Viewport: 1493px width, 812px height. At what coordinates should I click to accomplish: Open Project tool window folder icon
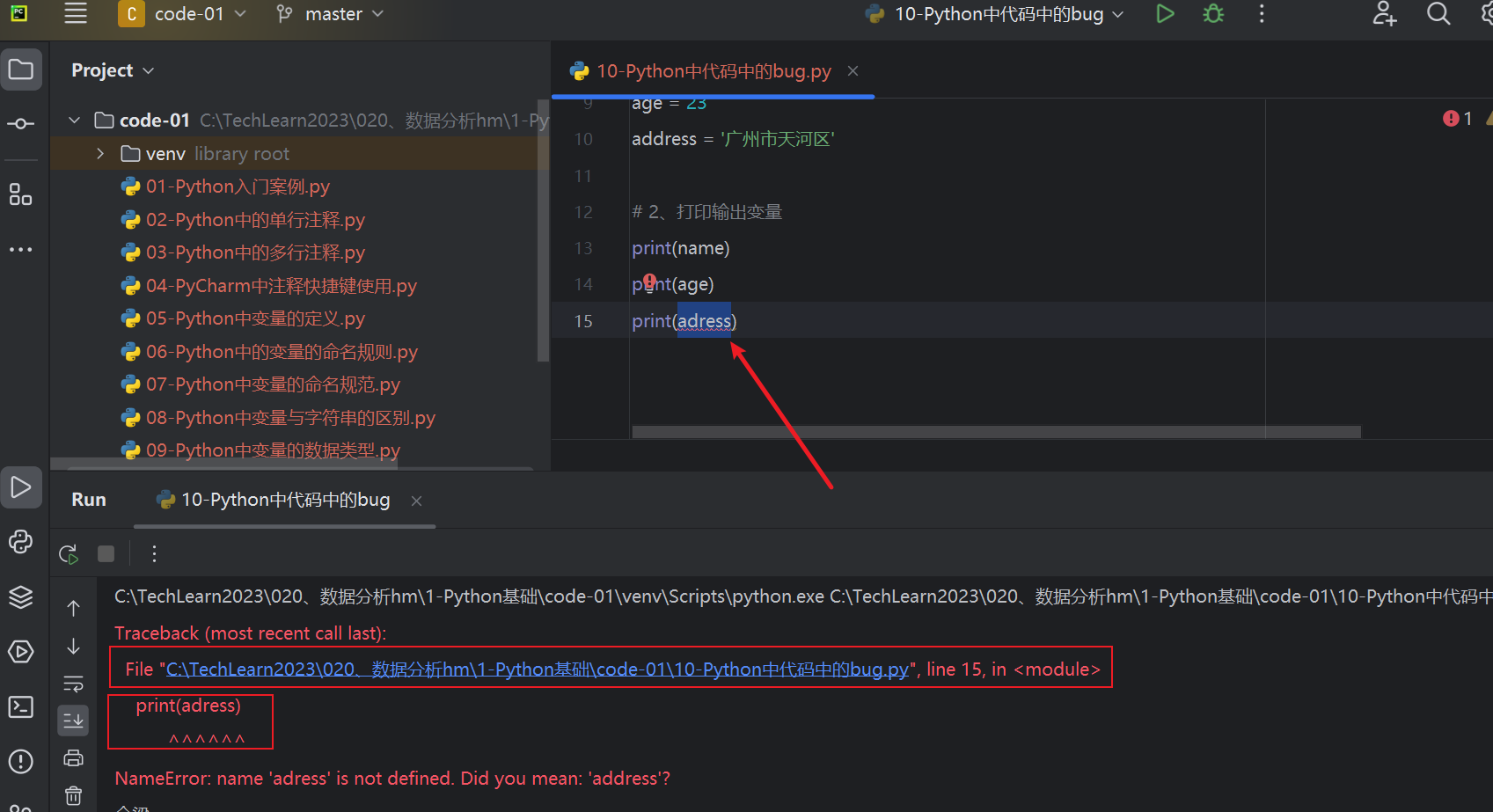click(21, 69)
